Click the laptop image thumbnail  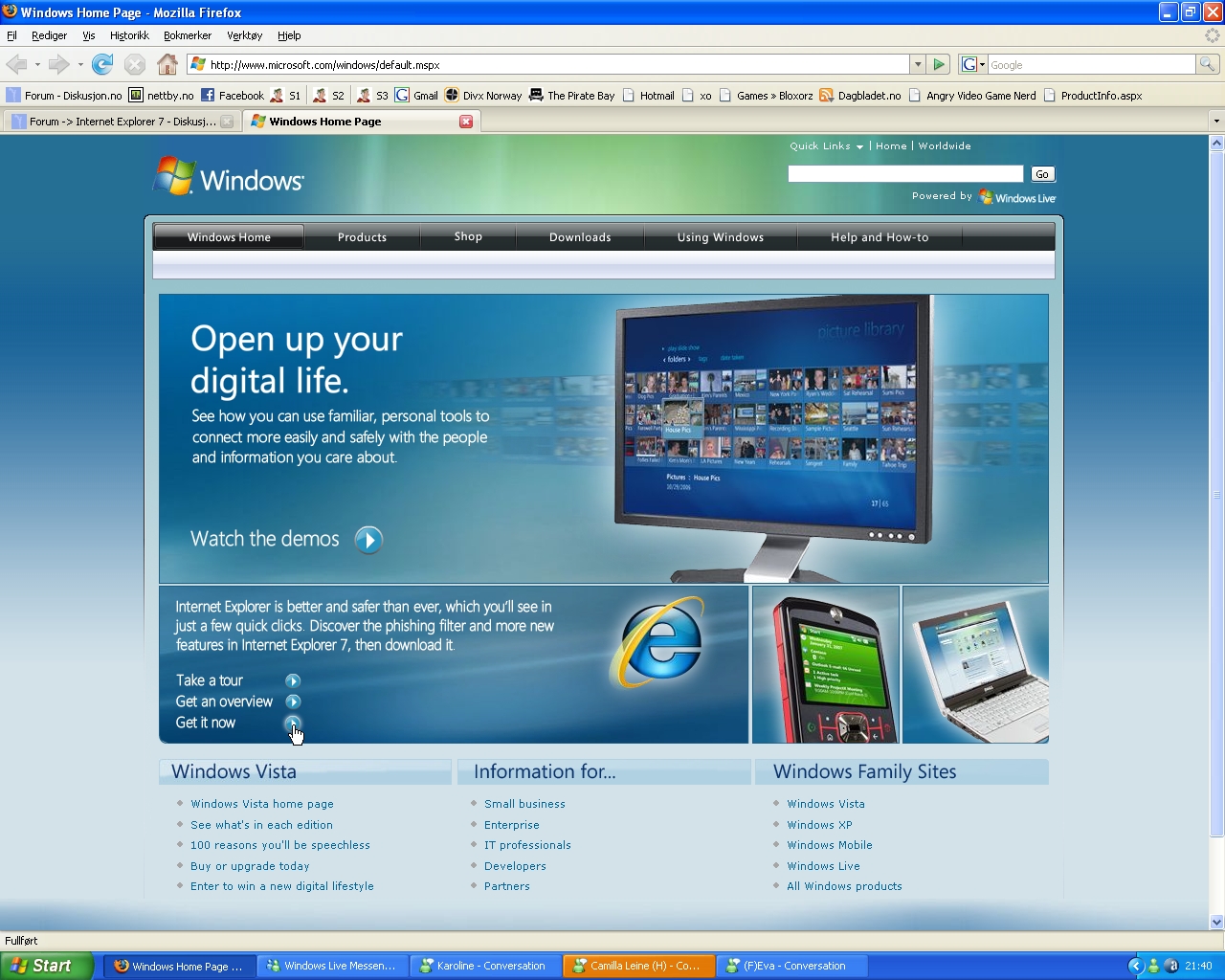pyautogui.click(x=975, y=664)
